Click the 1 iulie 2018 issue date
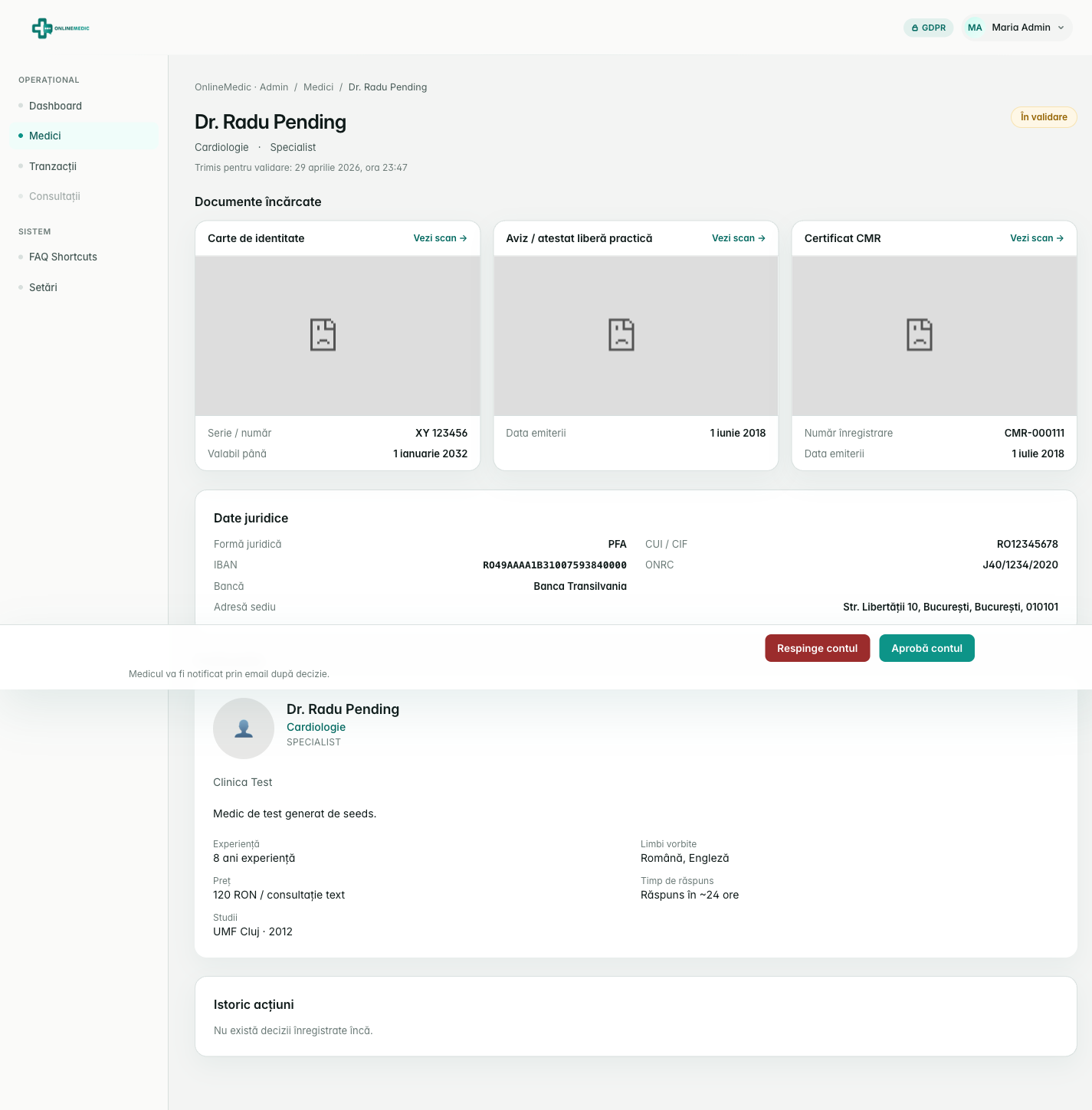The image size is (1092, 1110). pos(1038,453)
